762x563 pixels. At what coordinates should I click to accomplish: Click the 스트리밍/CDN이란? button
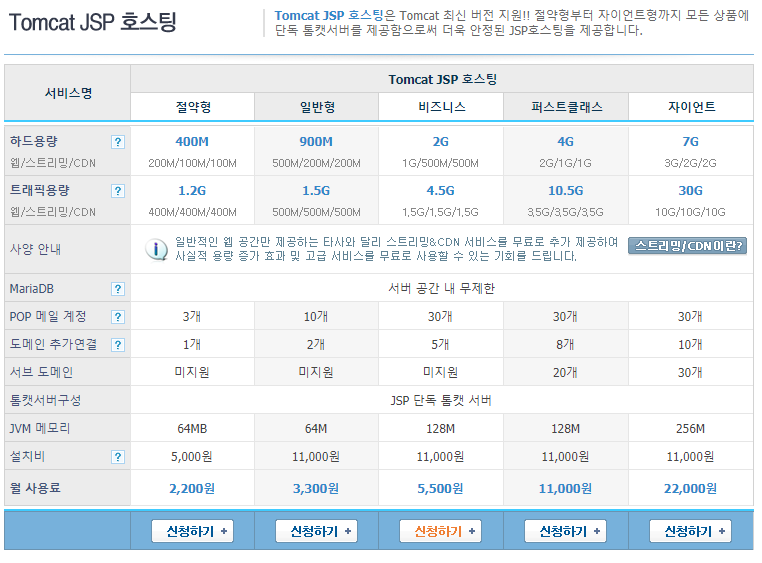pyautogui.click(x=688, y=246)
